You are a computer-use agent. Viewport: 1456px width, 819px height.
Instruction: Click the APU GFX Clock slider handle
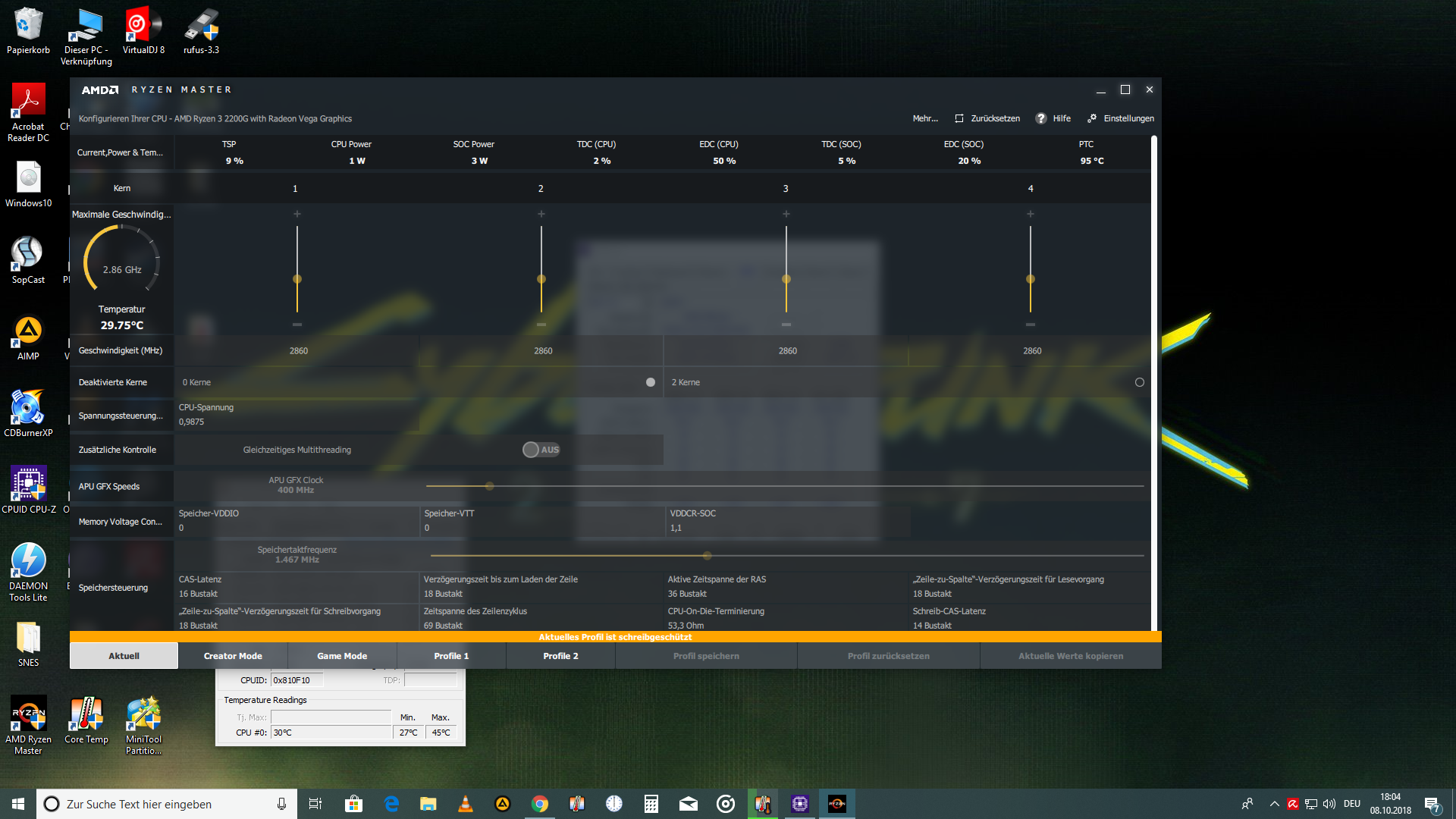pos(490,486)
